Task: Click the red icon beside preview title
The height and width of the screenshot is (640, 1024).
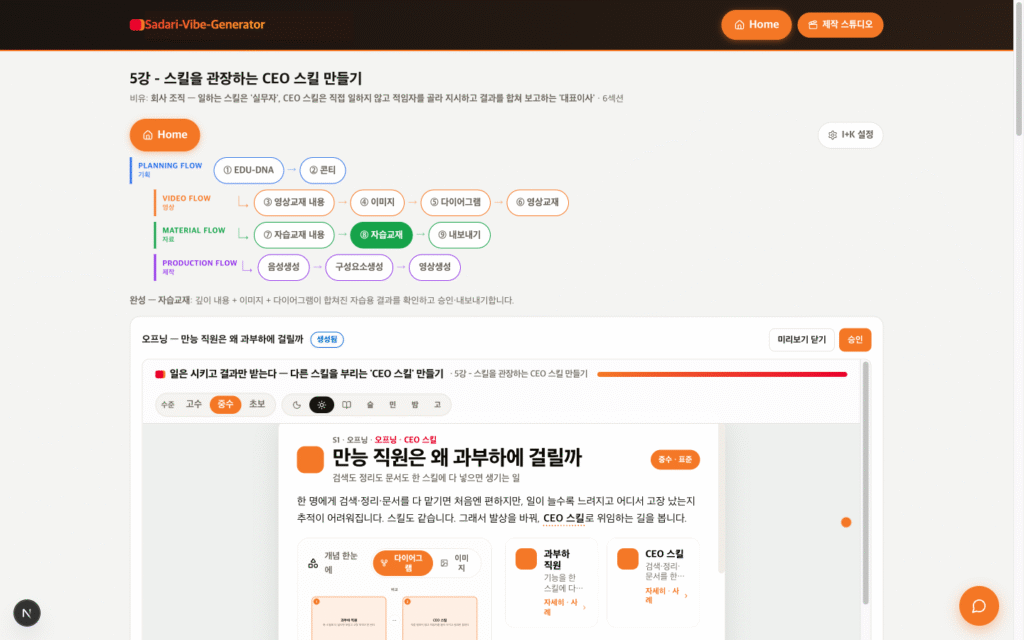Action: click(x=159, y=374)
